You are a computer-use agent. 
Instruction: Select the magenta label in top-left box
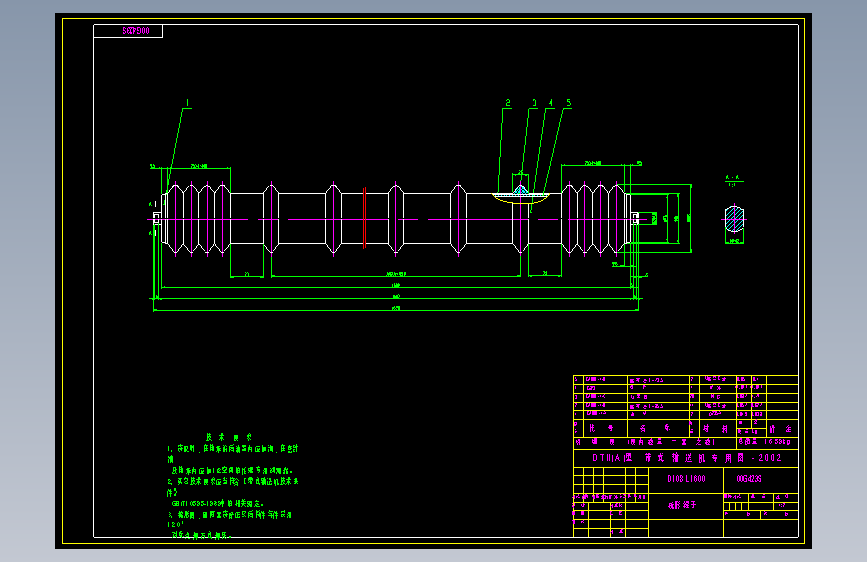coord(136,31)
